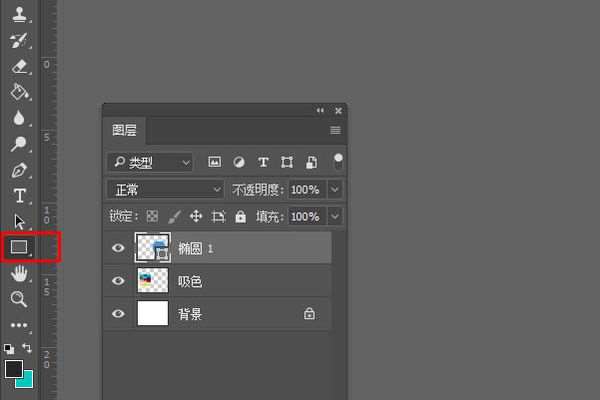Open the Edit Toolbar three-dots menu
Screen dimensions: 600x400
tap(19, 325)
